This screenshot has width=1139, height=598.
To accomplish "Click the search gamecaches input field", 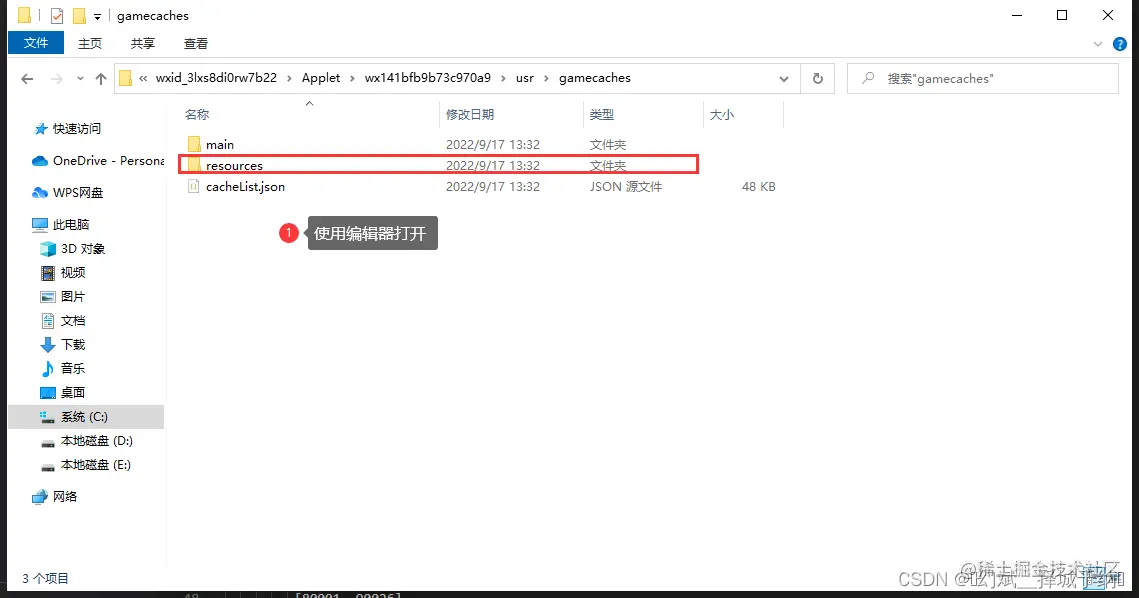I will point(983,78).
